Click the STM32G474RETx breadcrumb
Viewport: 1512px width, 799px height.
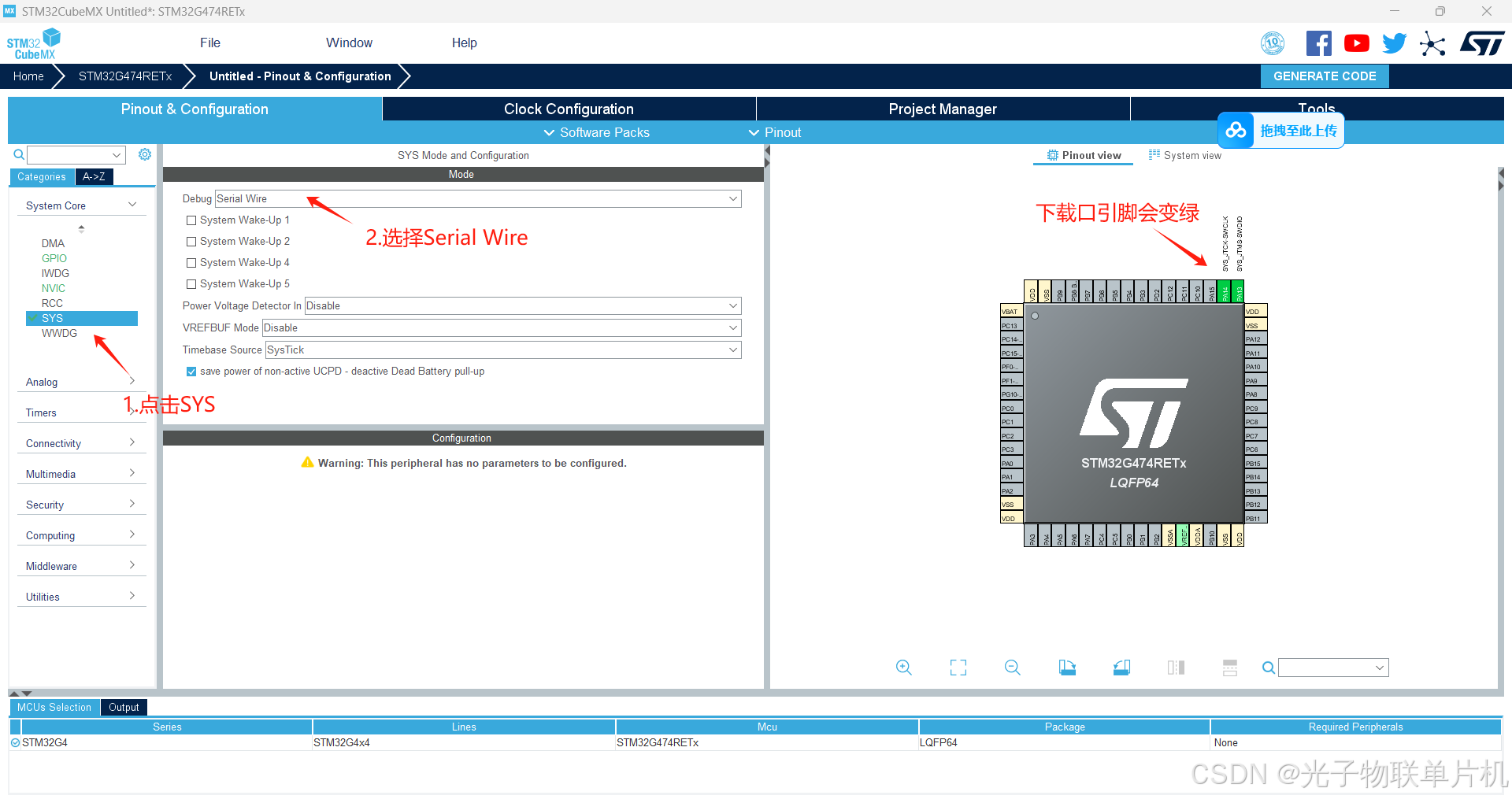coord(125,76)
